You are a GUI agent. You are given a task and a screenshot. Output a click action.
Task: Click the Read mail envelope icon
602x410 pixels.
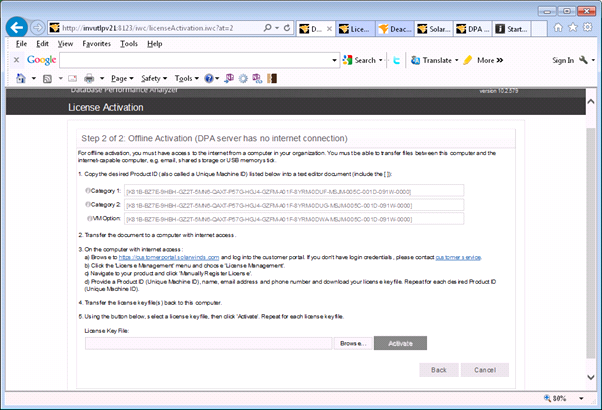(73, 79)
